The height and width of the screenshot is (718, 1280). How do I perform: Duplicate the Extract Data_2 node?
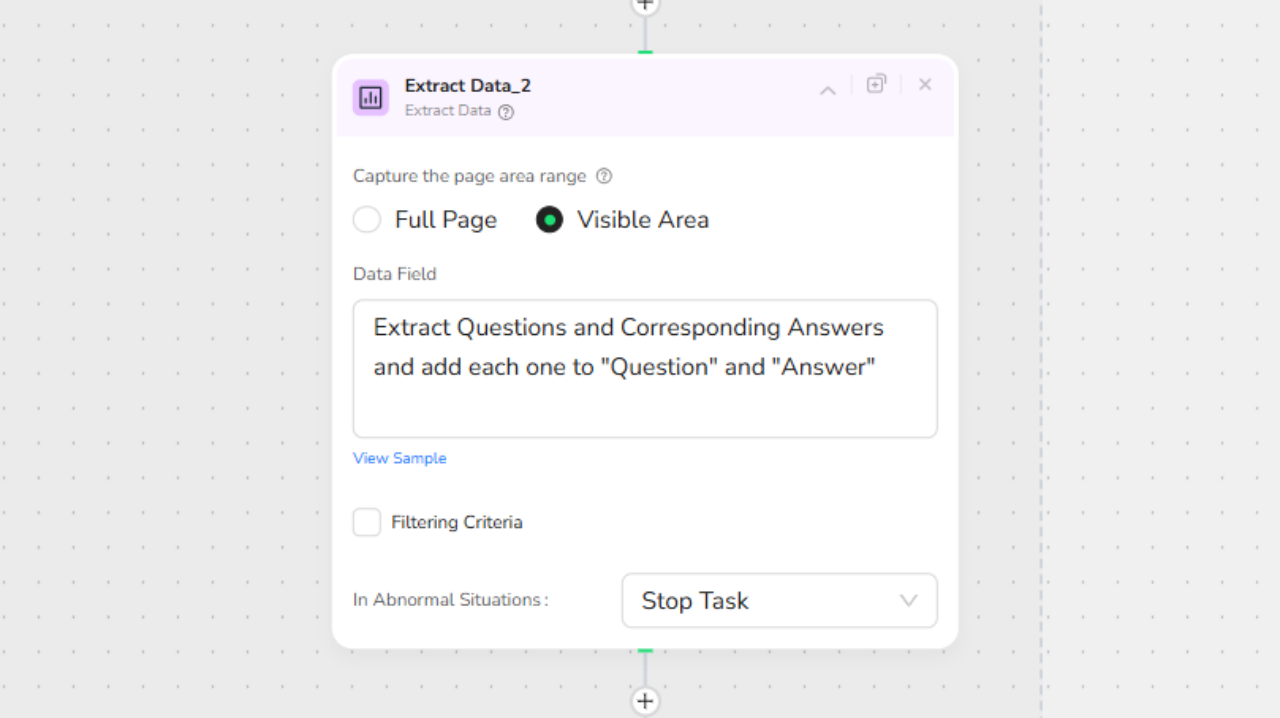pyautogui.click(x=876, y=84)
